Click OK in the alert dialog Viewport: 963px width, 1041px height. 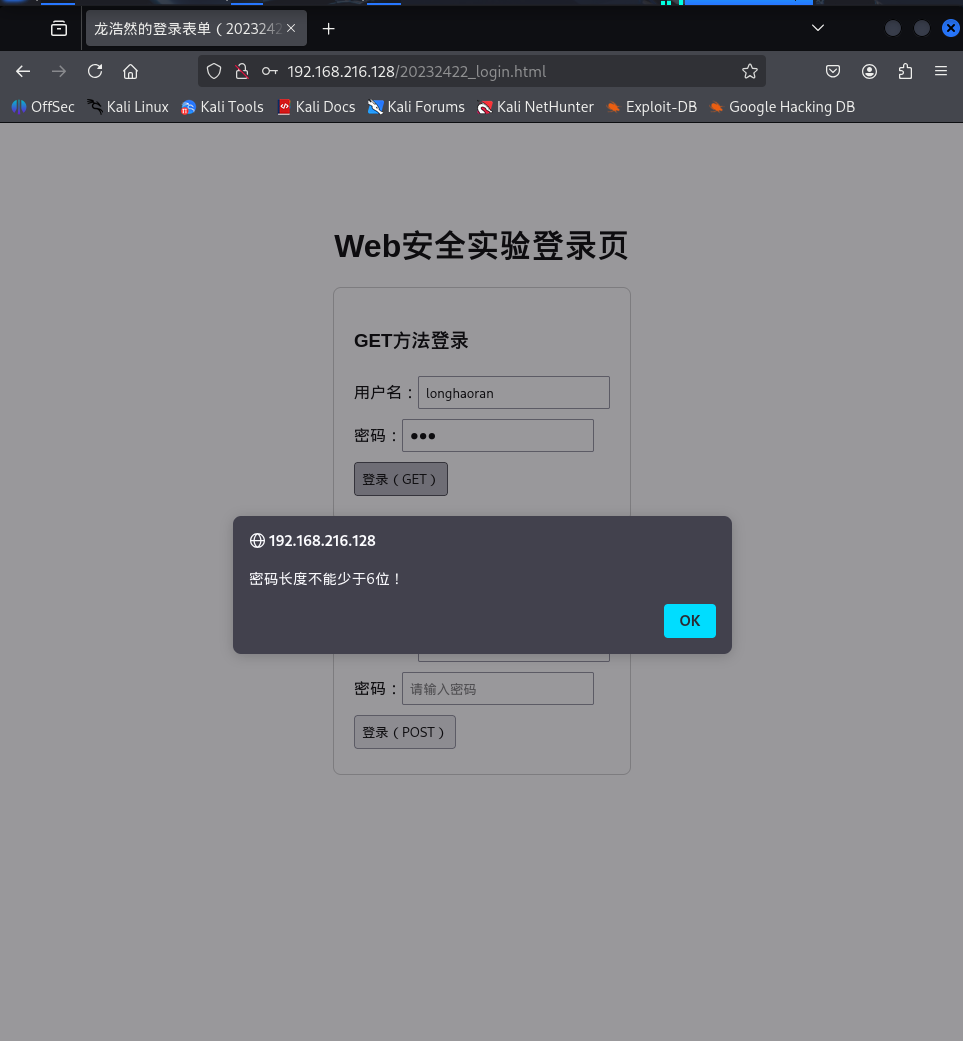point(690,621)
